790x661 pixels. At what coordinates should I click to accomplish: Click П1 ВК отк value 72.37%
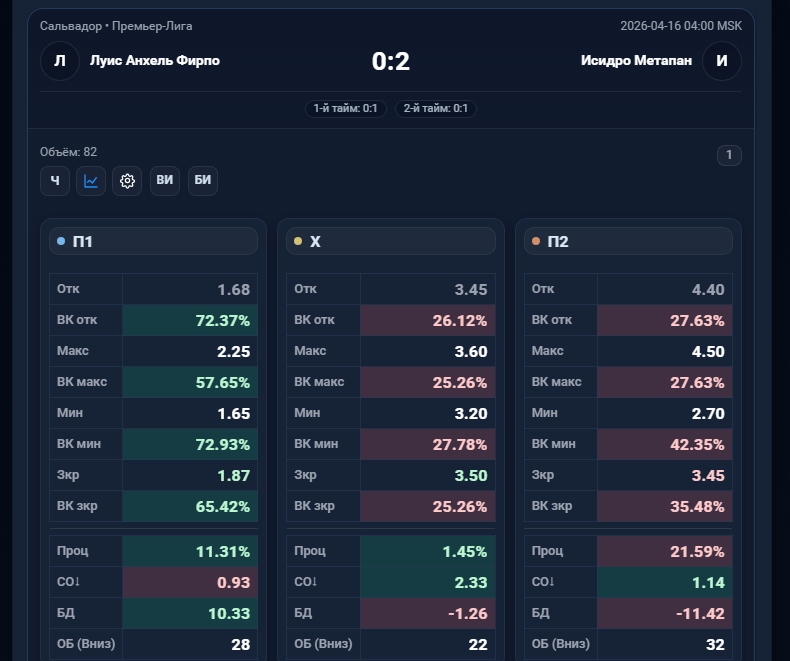click(x=223, y=320)
